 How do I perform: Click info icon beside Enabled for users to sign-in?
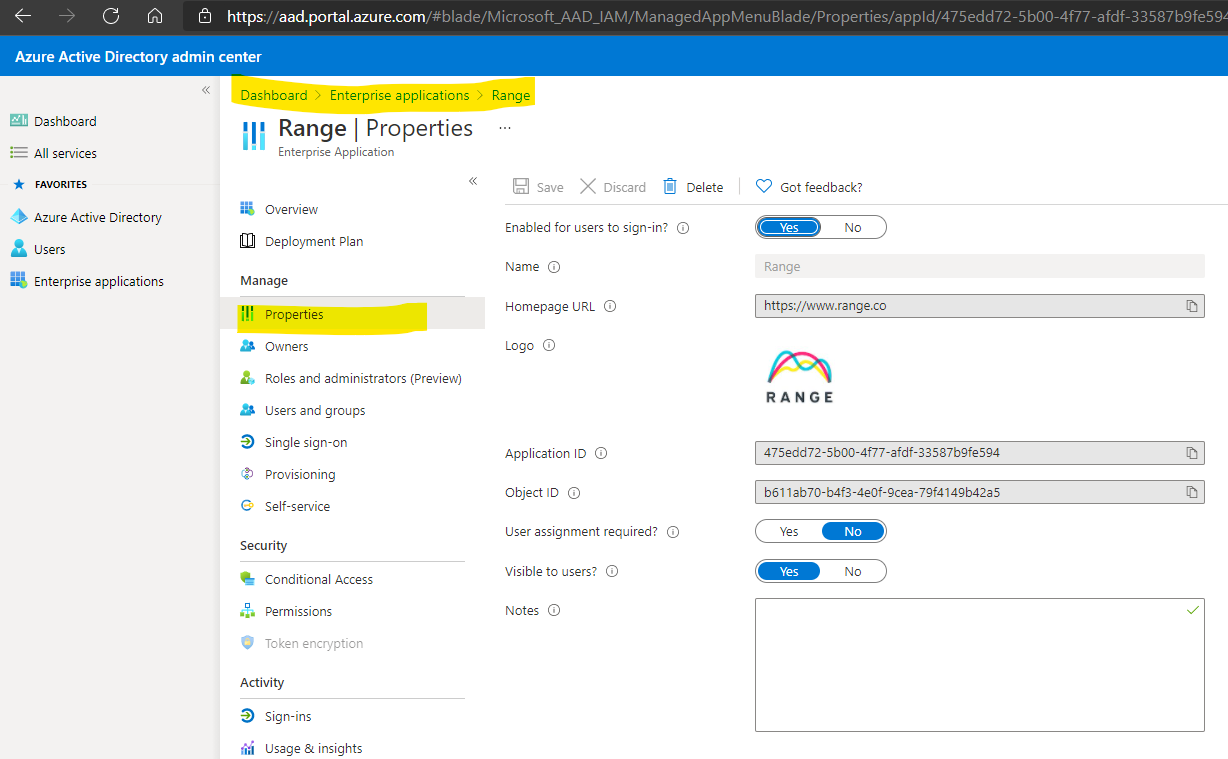tap(683, 228)
